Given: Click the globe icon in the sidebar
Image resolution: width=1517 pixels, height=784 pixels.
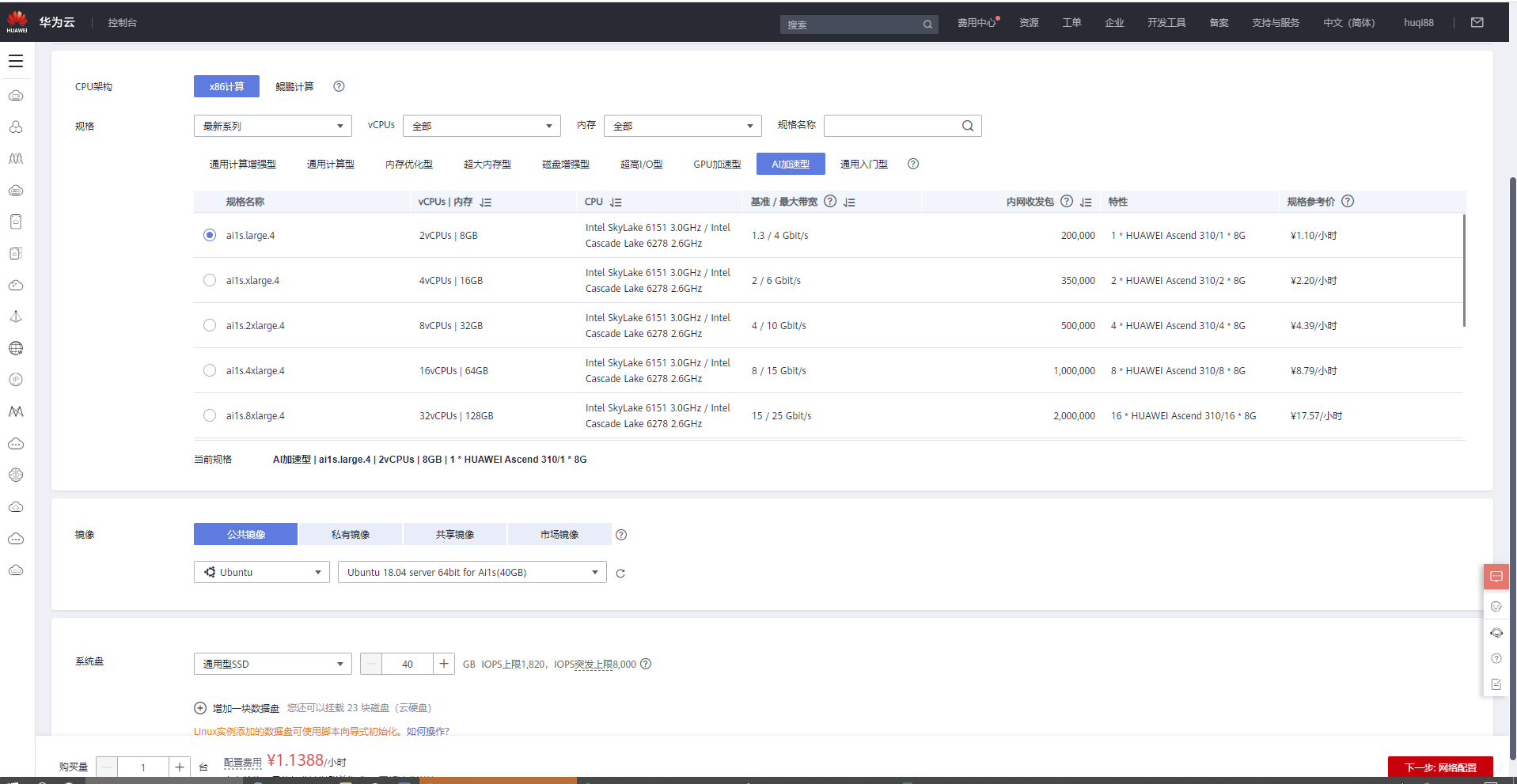Looking at the screenshot, I should click(16, 348).
